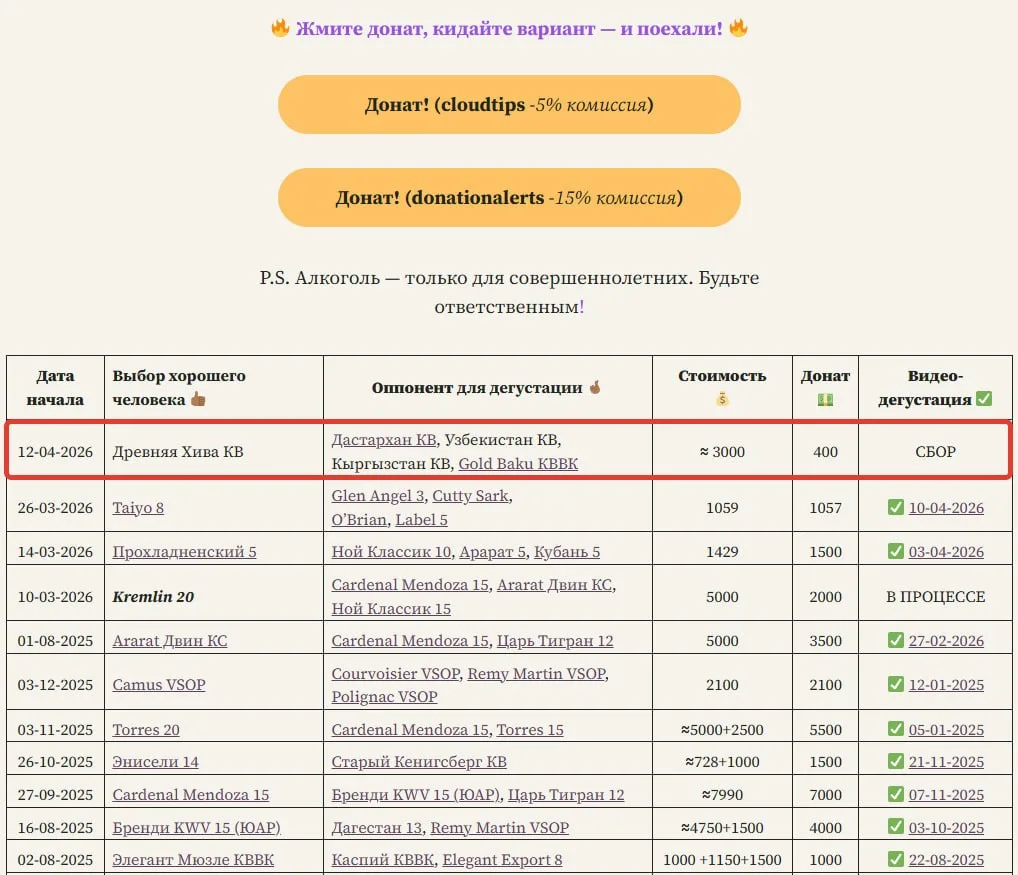
Task: Open the Каспий КВВК link
Action: pyautogui.click(x=382, y=859)
